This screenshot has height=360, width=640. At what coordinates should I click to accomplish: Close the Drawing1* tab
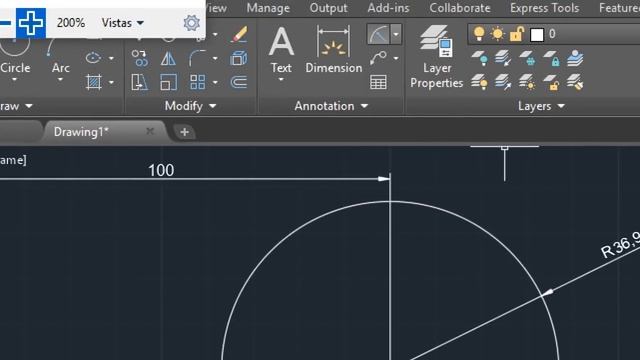coord(150,131)
